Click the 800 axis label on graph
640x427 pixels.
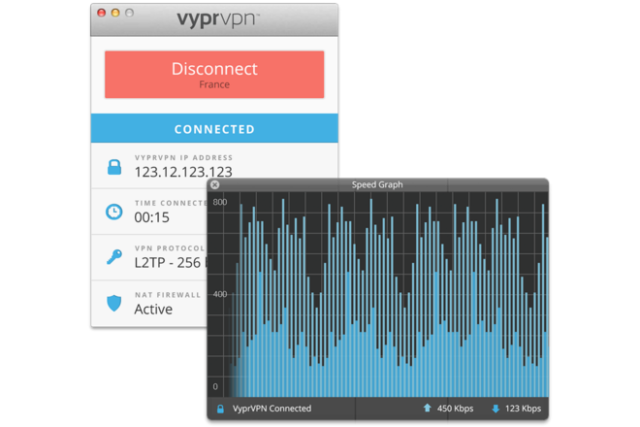220,202
